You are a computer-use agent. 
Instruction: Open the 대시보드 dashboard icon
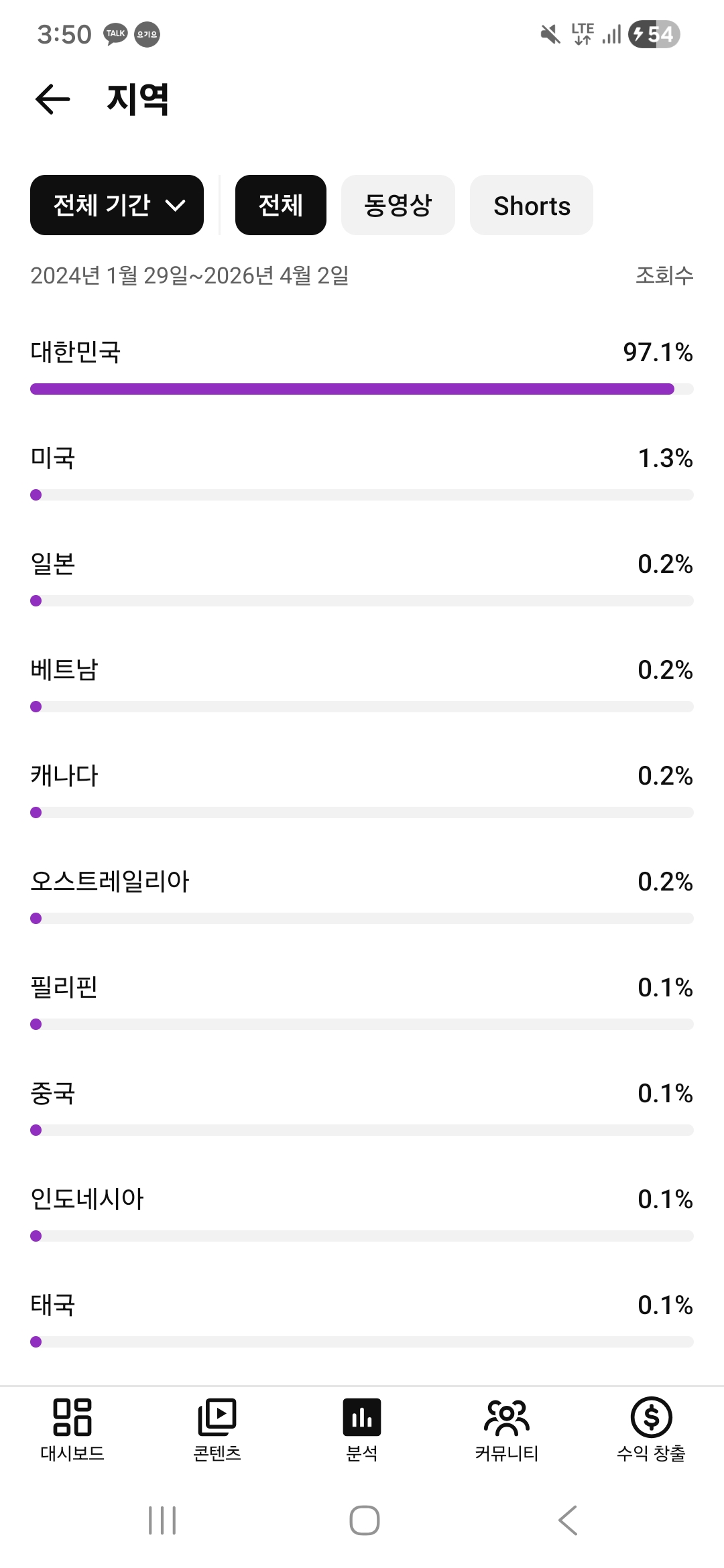tap(72, 1417)
